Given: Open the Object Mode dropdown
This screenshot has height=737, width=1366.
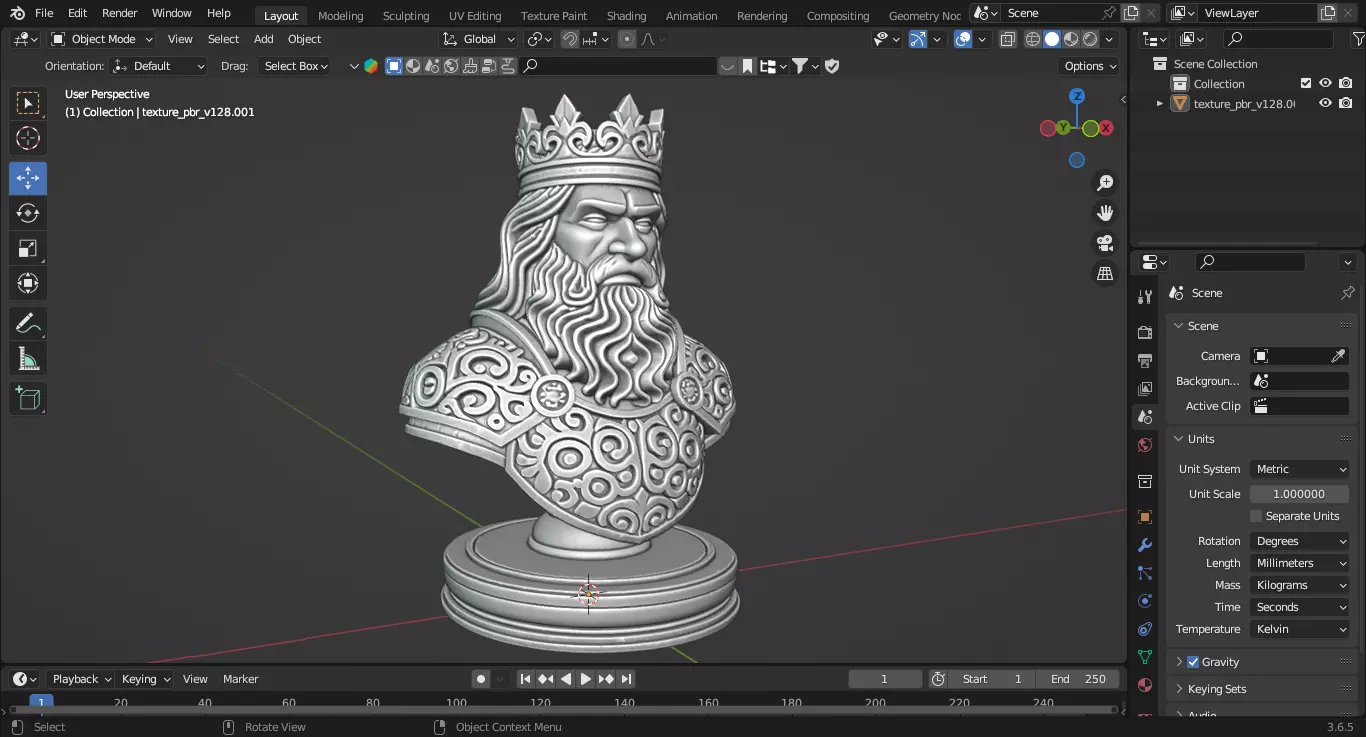Looking at the screenshot, I should [102, 39].
